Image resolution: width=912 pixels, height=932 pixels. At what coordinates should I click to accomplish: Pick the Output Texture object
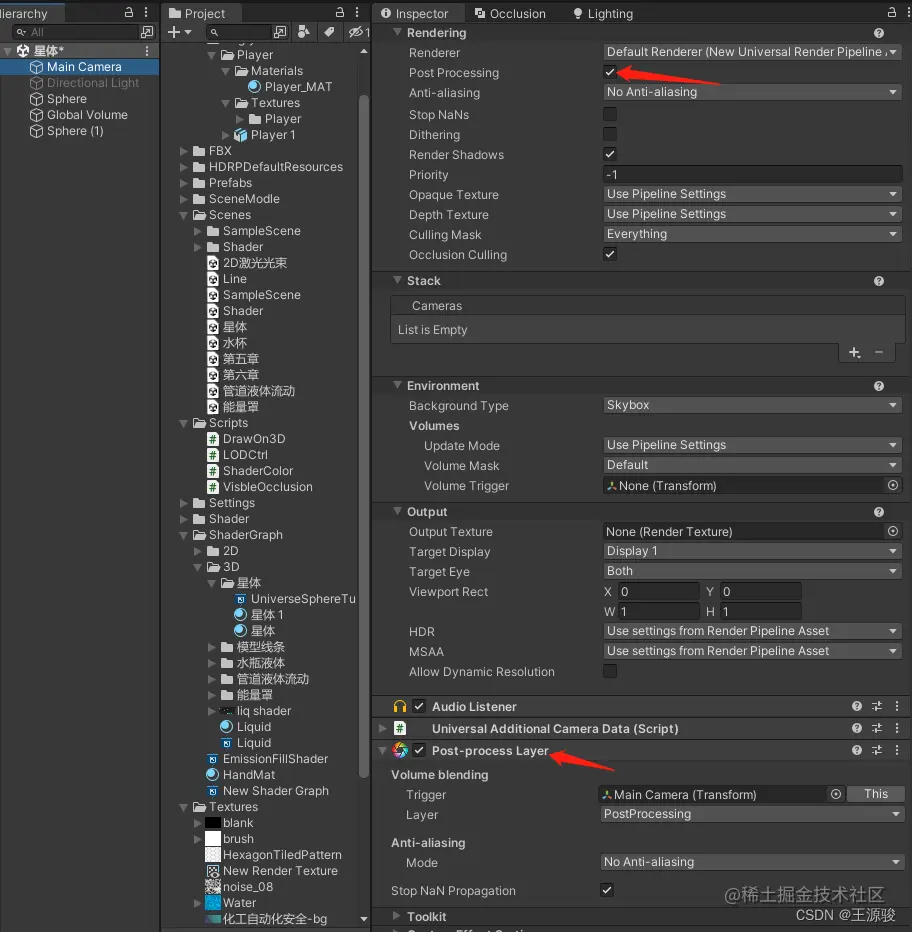click(892, 531)
